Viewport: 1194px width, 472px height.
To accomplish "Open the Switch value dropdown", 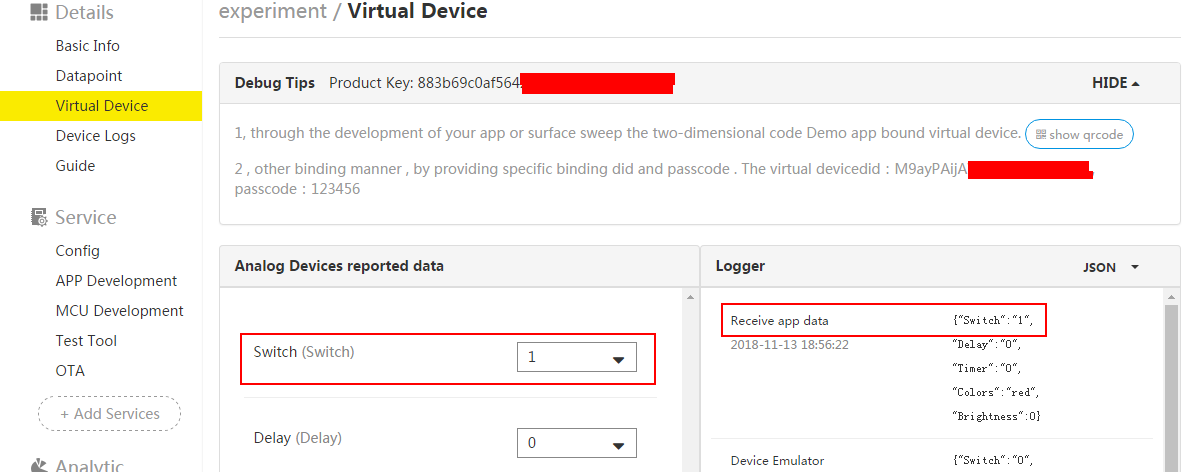I will (576, 357).
